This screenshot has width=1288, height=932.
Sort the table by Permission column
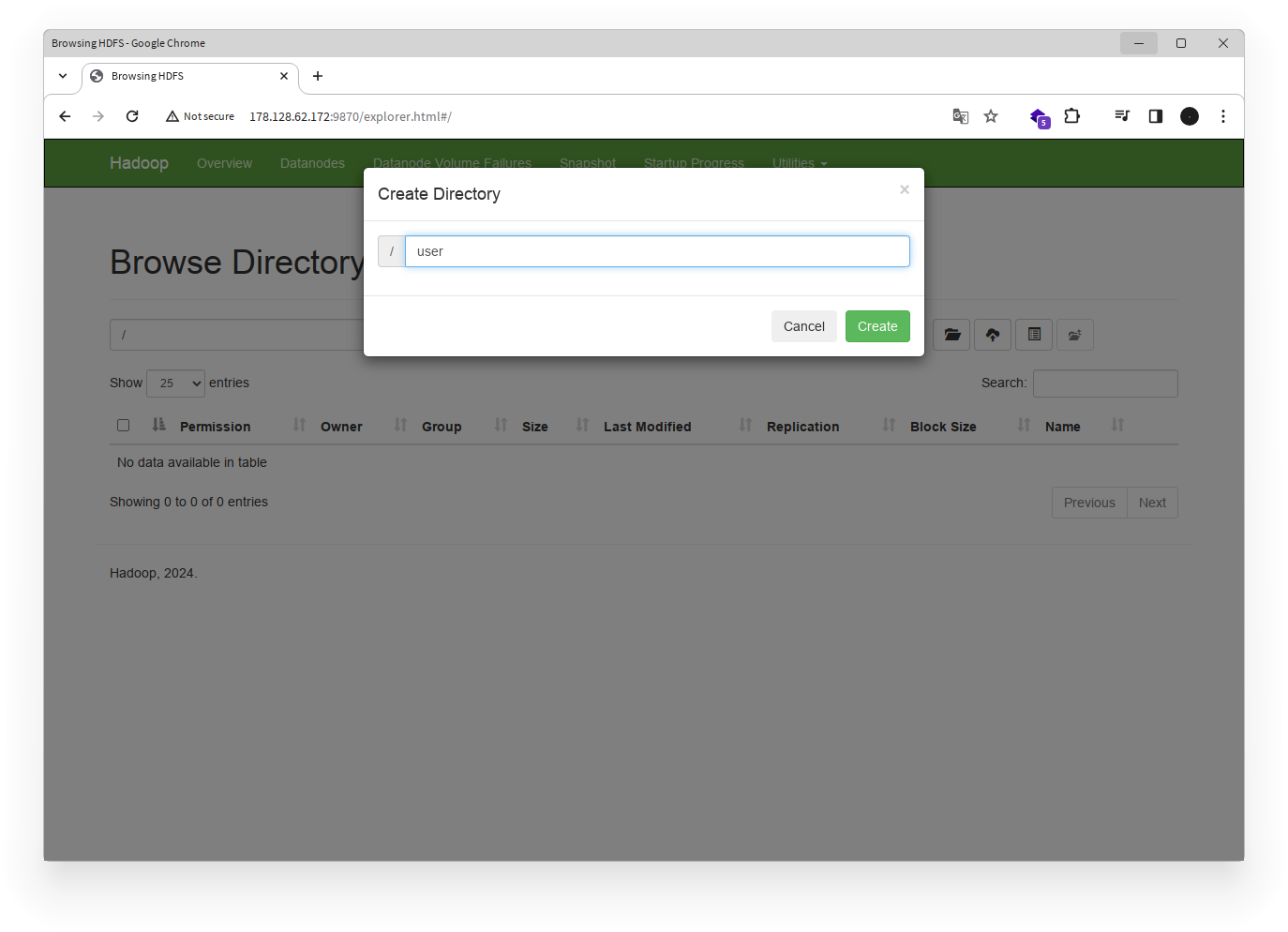(x=215, y=426)
